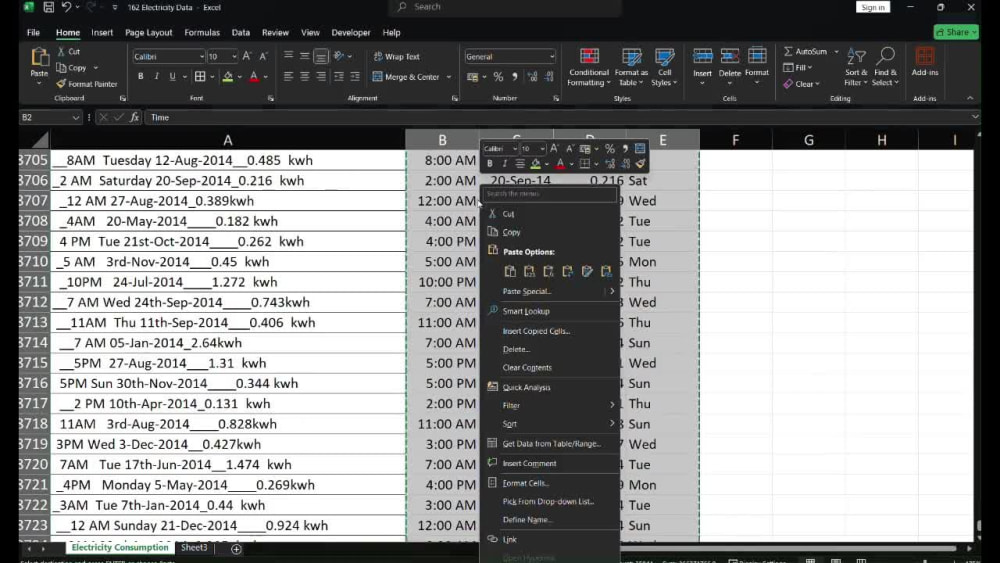The height and width of the screenshot is (563, 1000).
Task: Select the Sheet3 worksheet tab
Action: point(194,548)
